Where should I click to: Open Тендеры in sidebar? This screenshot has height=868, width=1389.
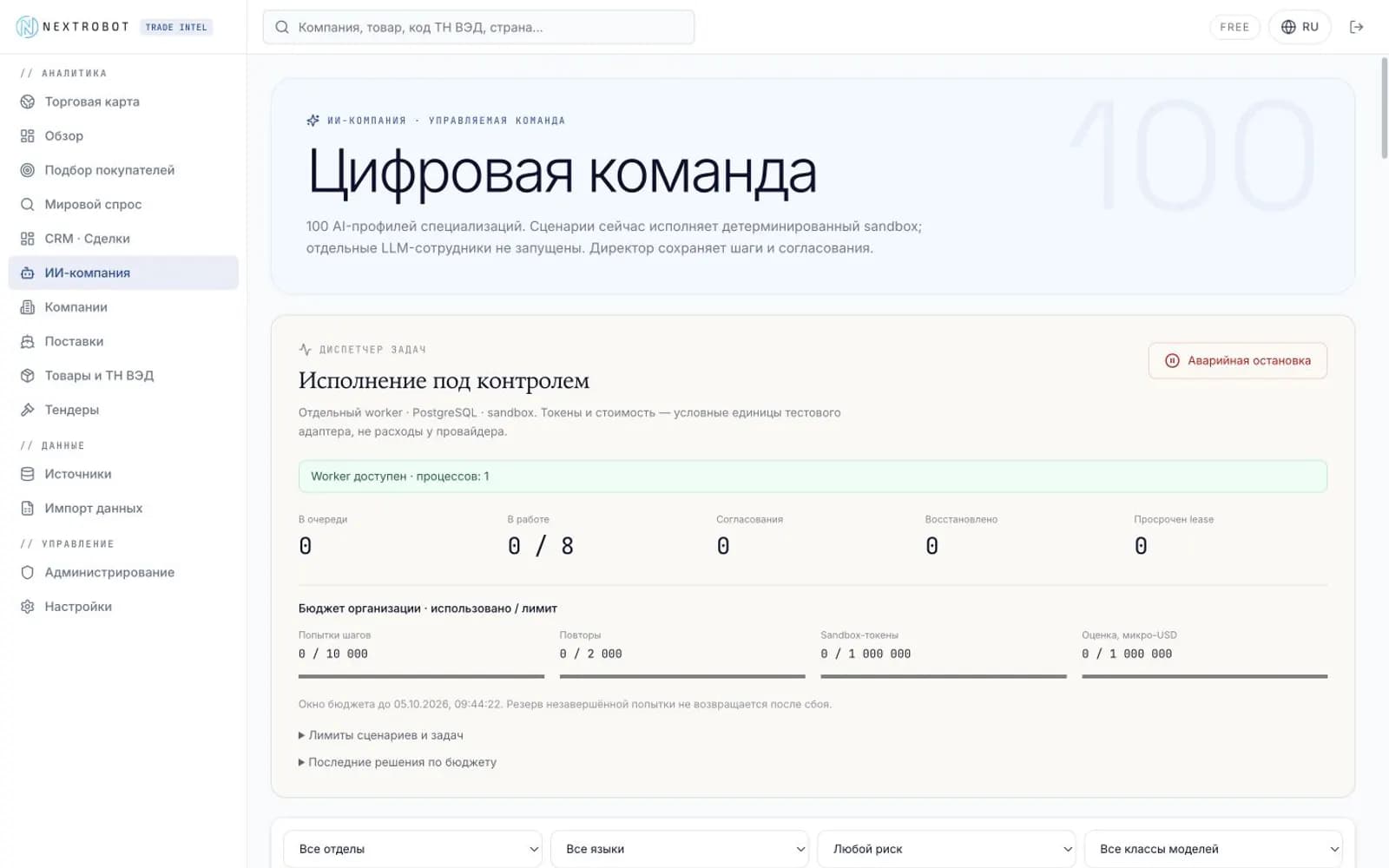(x=123, y=410)
